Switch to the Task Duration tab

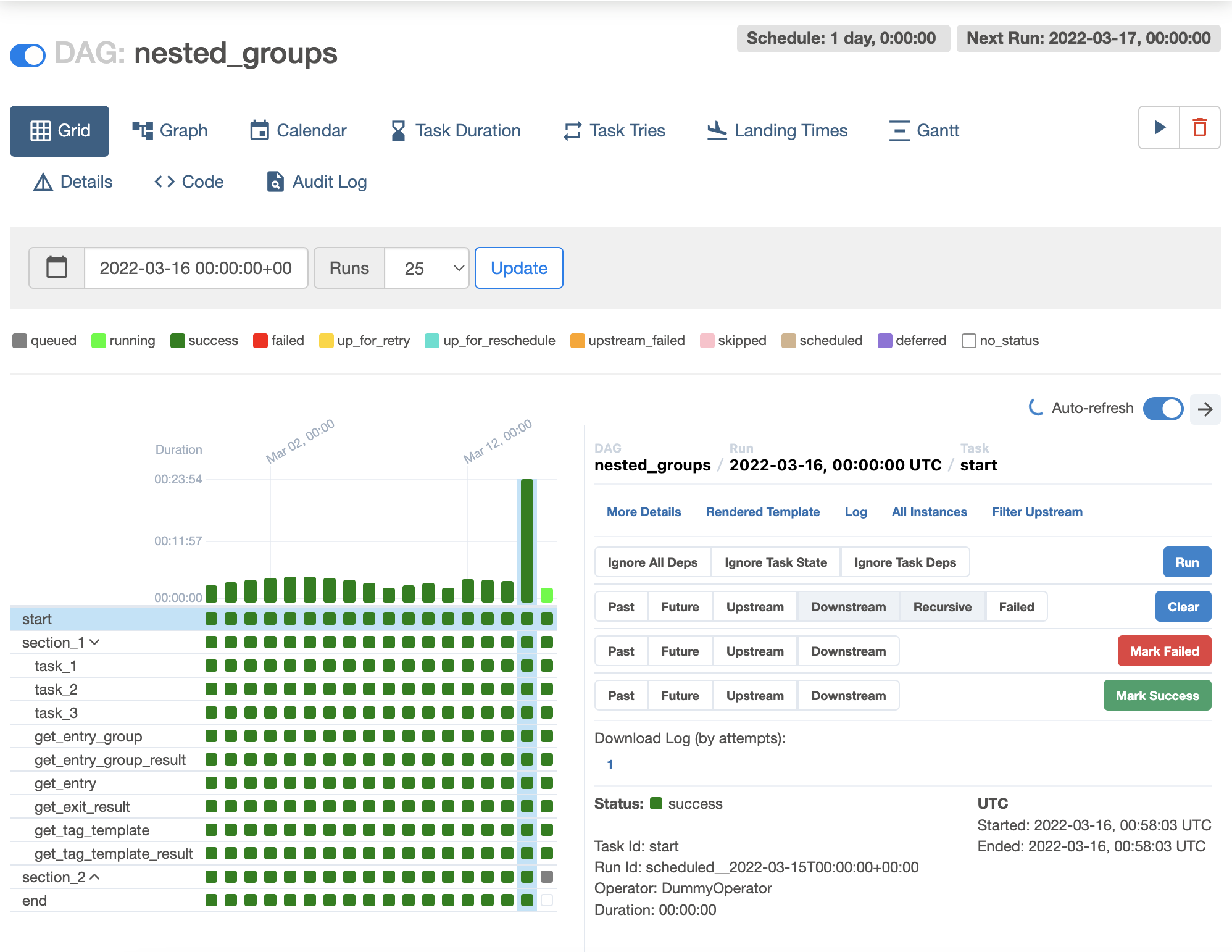(456, 130)
